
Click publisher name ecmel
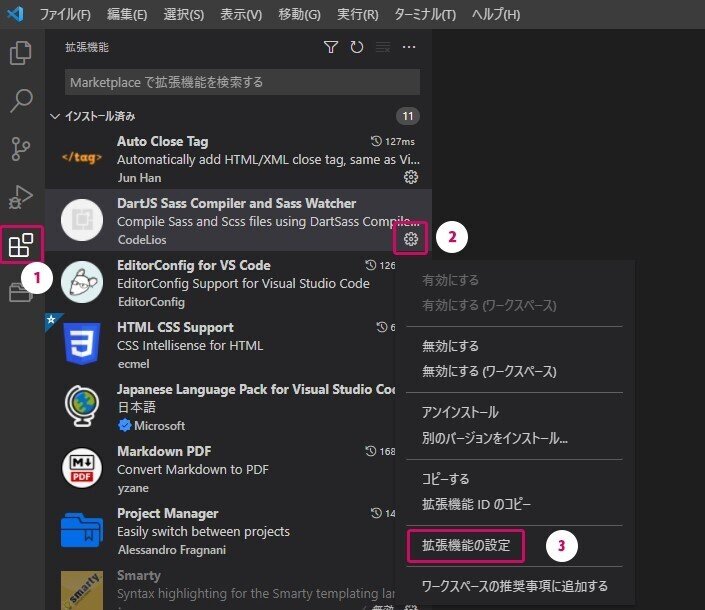click(x=134, y=364)
